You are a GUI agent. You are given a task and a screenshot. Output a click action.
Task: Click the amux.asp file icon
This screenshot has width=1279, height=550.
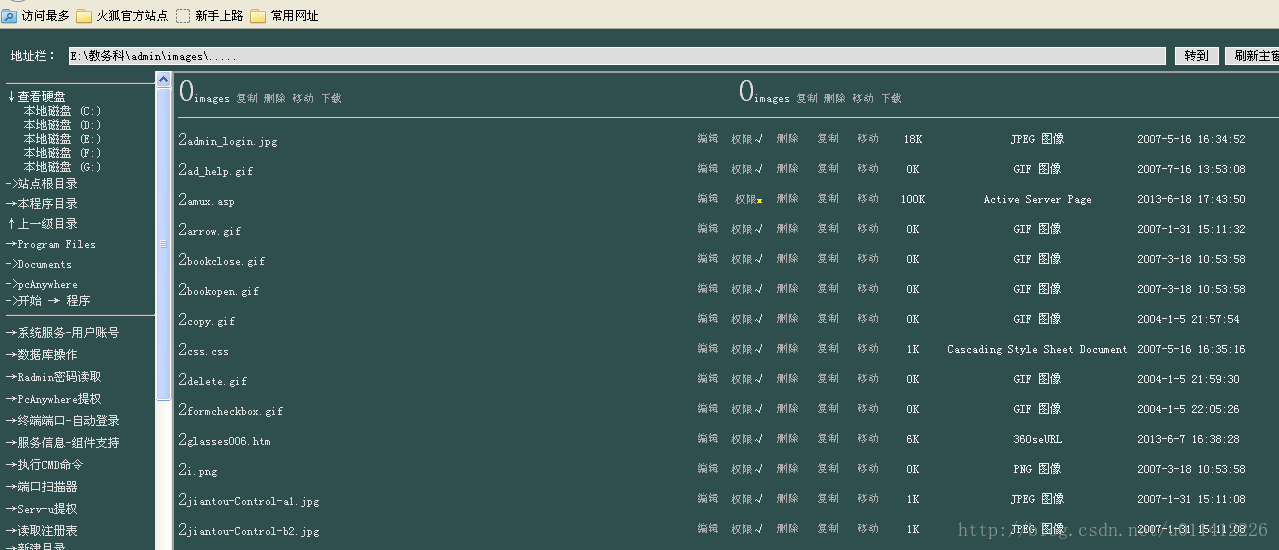click(x=183, y=200)
